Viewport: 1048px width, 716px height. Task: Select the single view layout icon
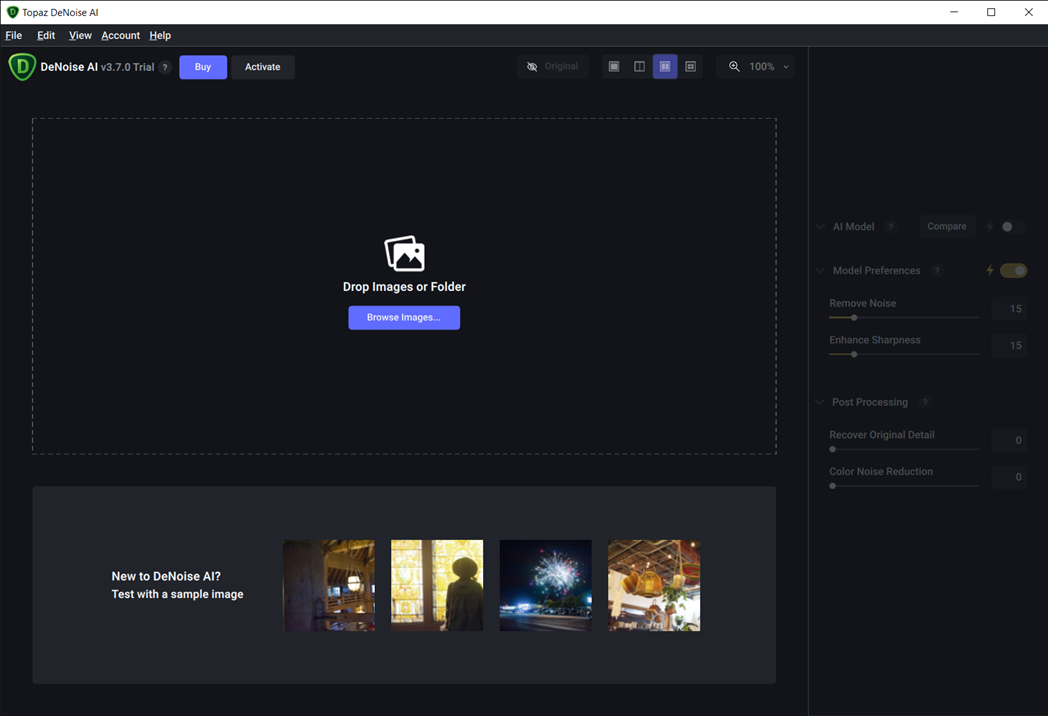[614, 67]
